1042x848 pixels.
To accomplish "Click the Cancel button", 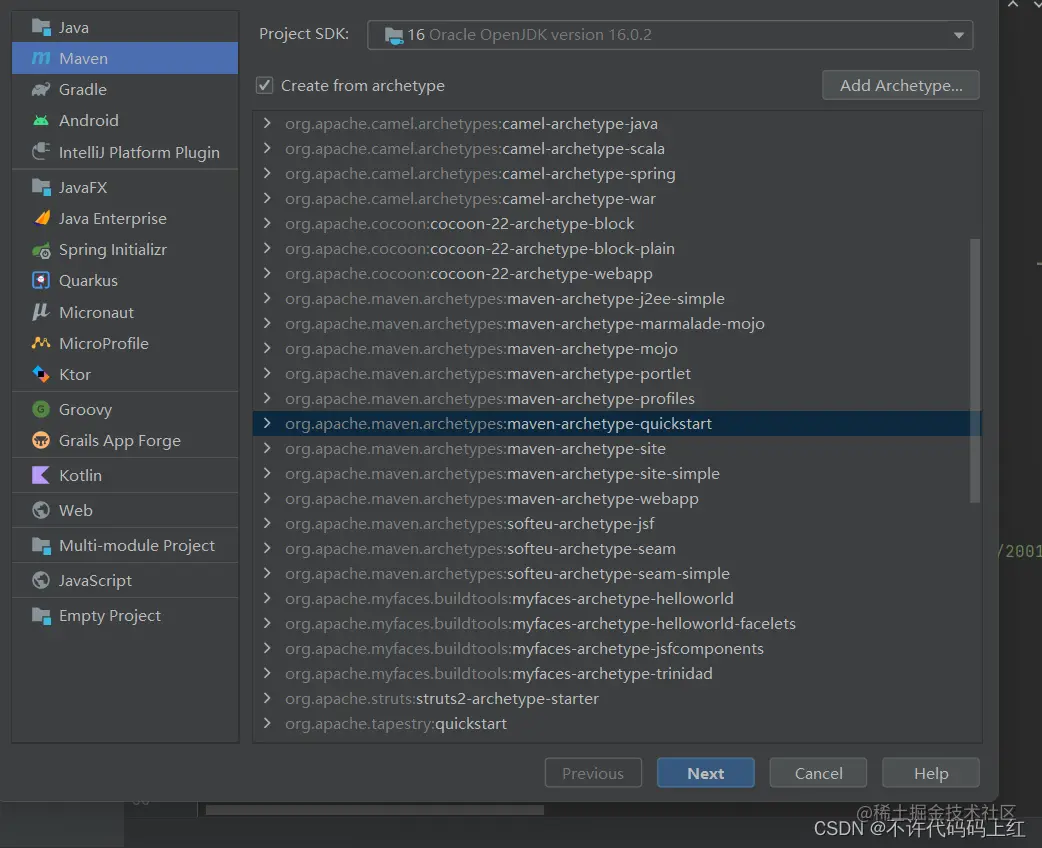I will [x=818, y=773].
